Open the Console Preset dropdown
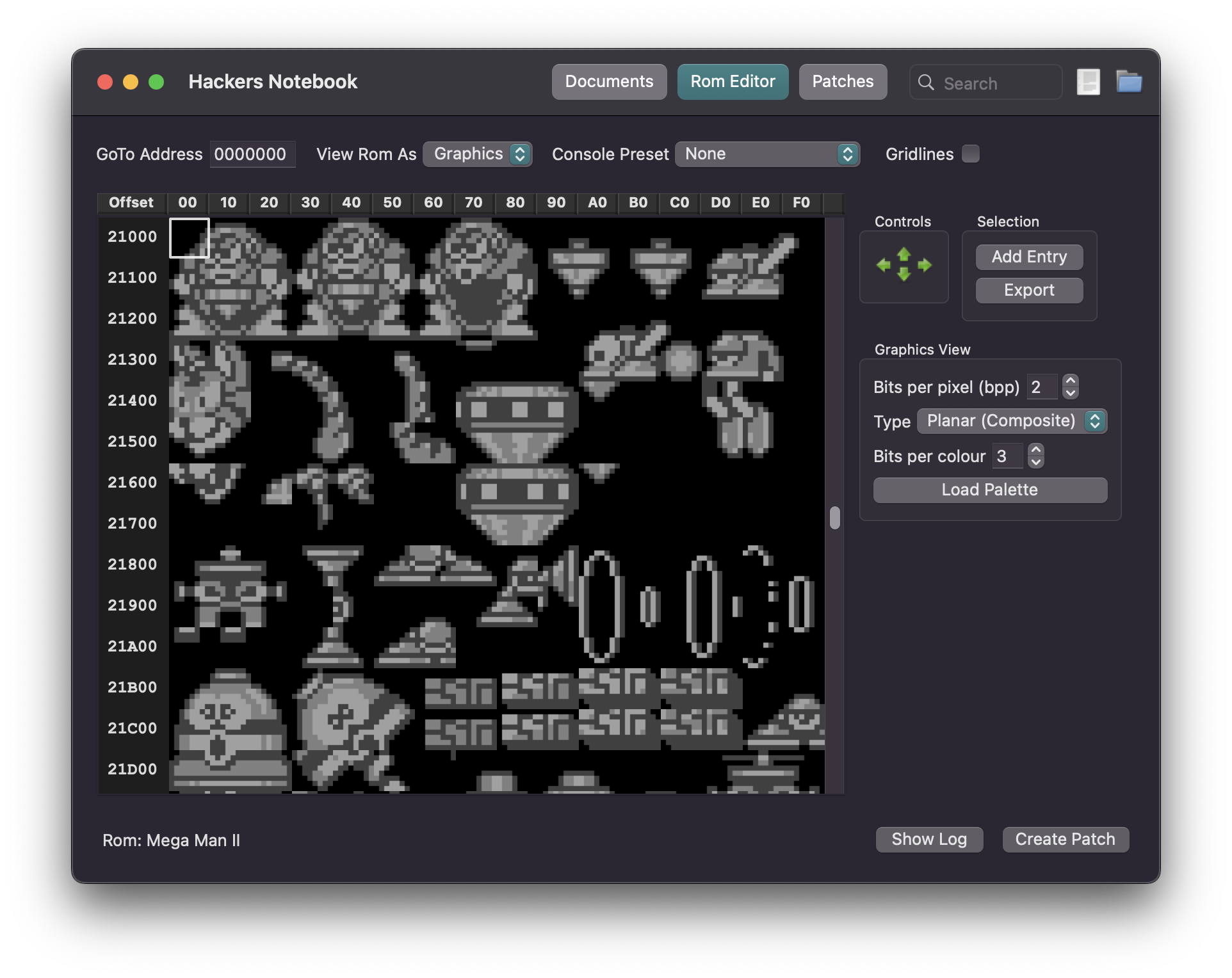 tap(767, 154)
